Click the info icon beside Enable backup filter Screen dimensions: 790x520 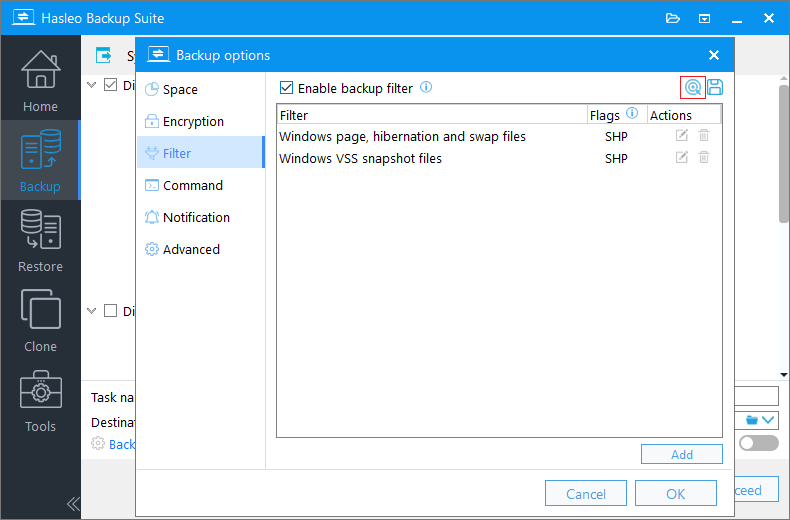click(426, 87)
